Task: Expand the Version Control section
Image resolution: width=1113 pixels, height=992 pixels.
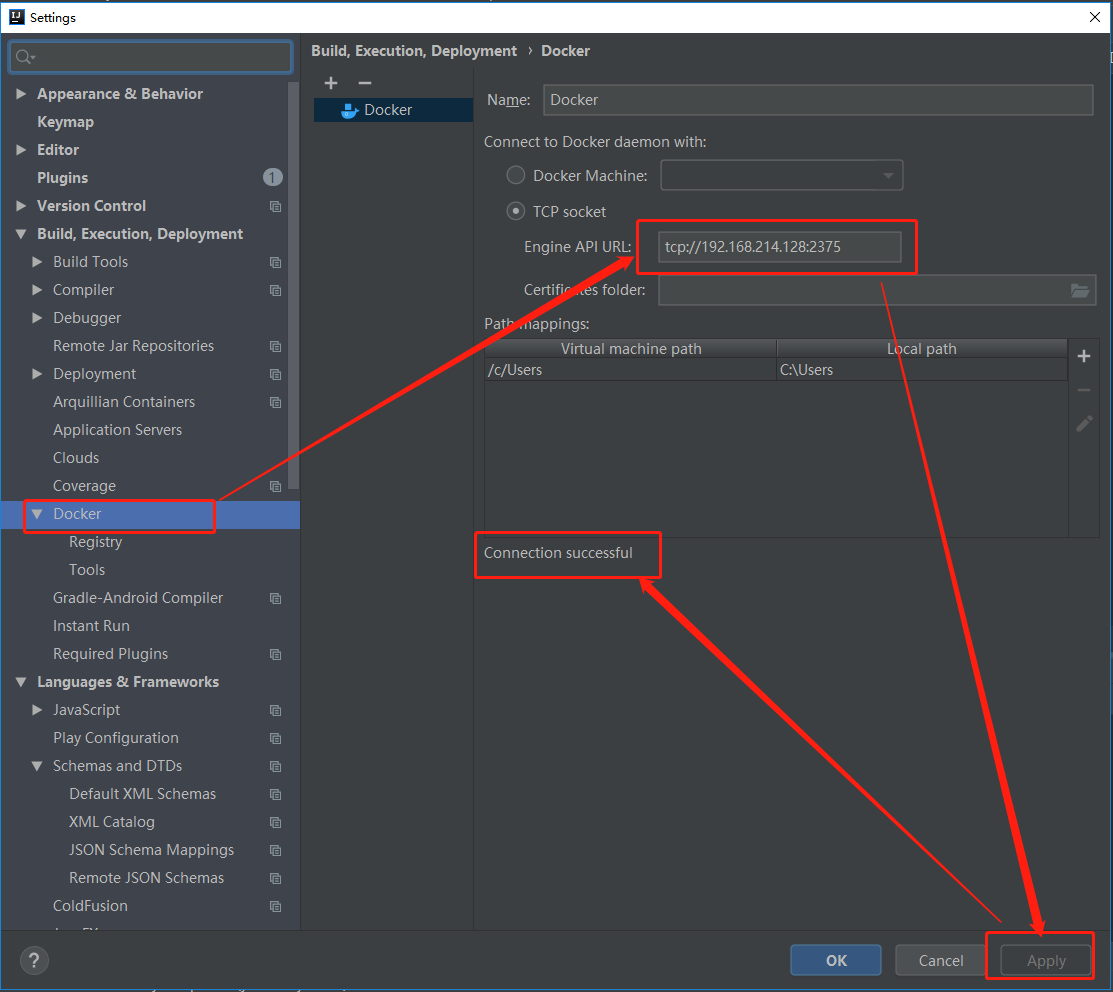Action: (21, 206)
